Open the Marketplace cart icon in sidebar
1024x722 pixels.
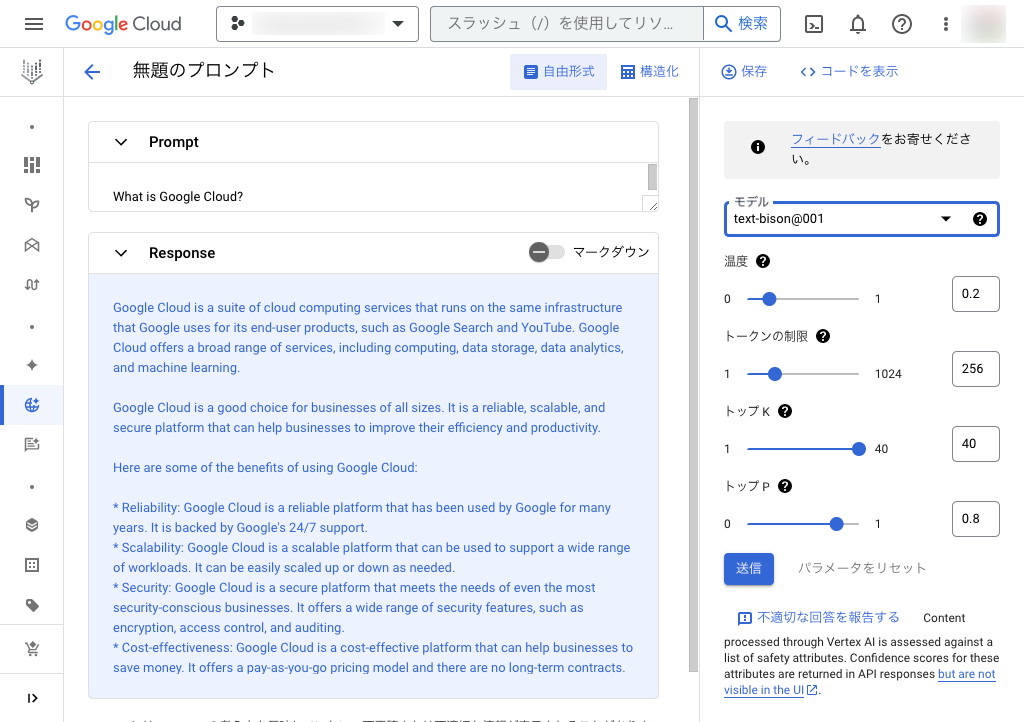32,650
